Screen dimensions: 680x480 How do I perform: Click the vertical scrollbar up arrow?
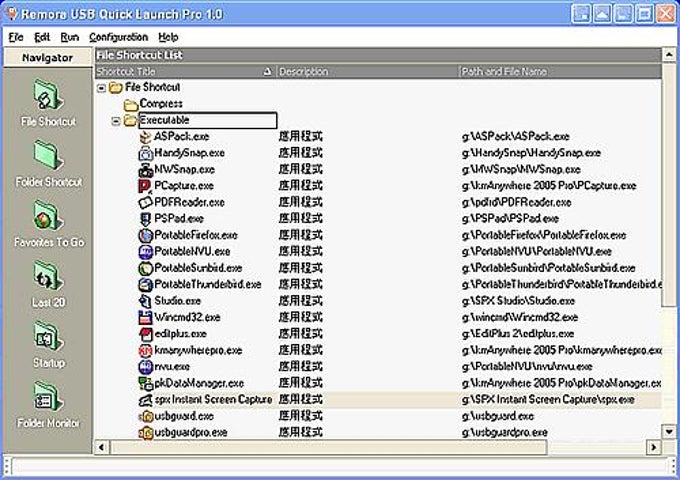pyautogui.click(x=669, y=55)
